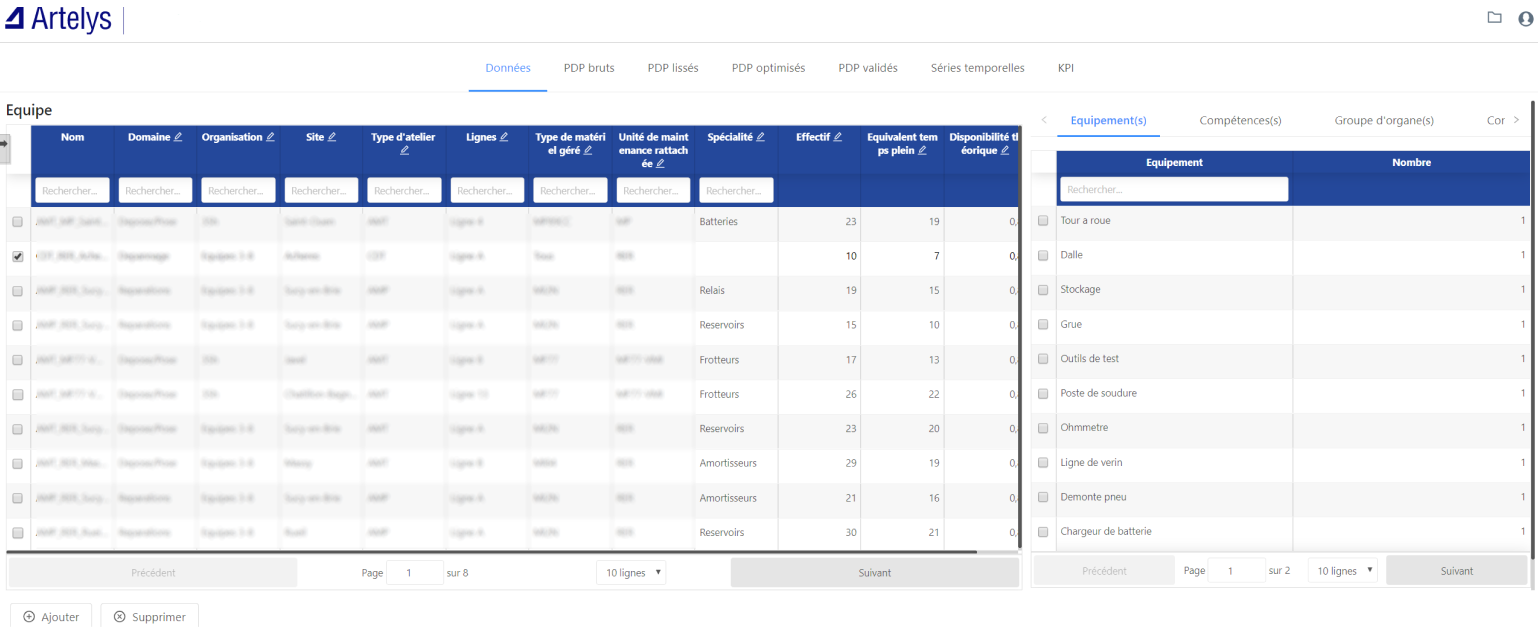This screenshot has height=633, width=1538.
Task: Open the PDP validés tab
Action: 868,68
